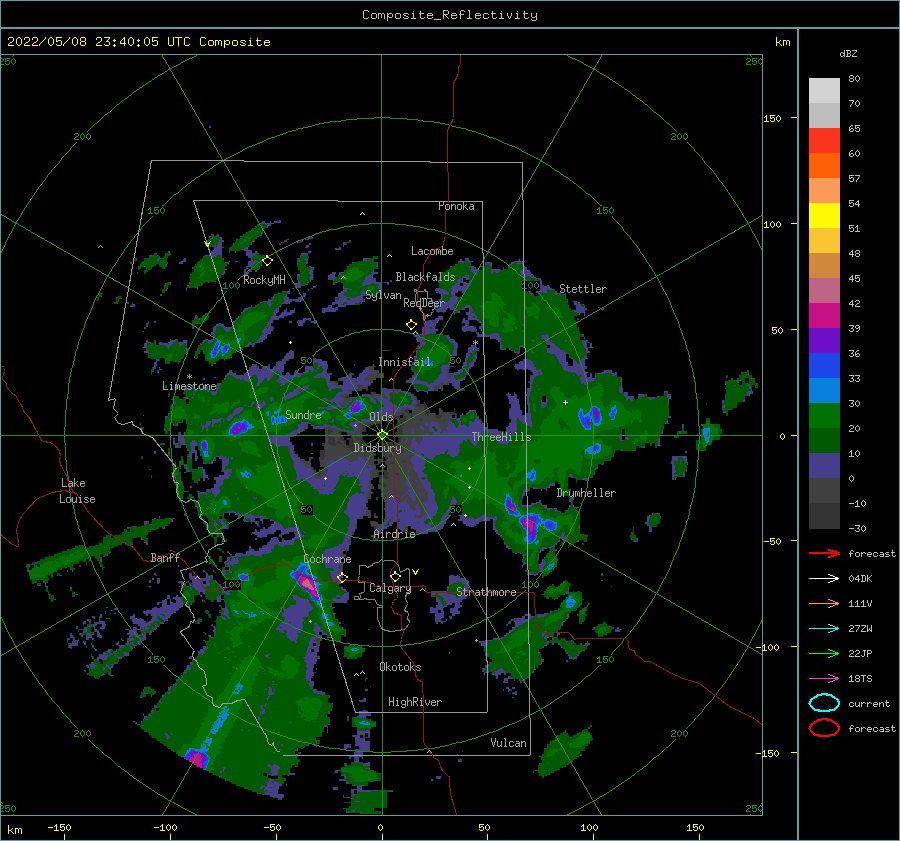The height and width of the screenshot is (841, 900).
Task: Click the Stettler city label
Action: pyautogui.click(x=583, y=289)
